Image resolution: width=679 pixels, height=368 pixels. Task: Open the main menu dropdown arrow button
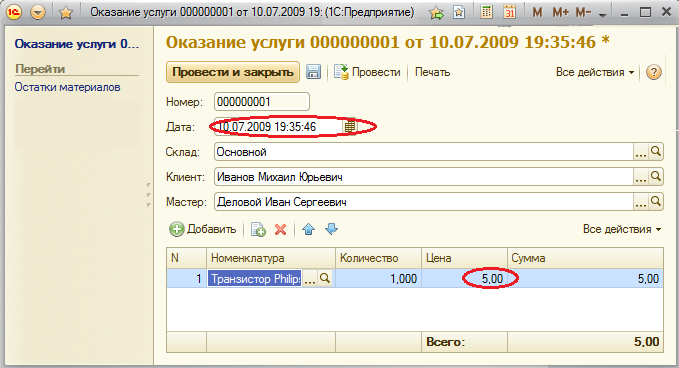coord(38,12)
